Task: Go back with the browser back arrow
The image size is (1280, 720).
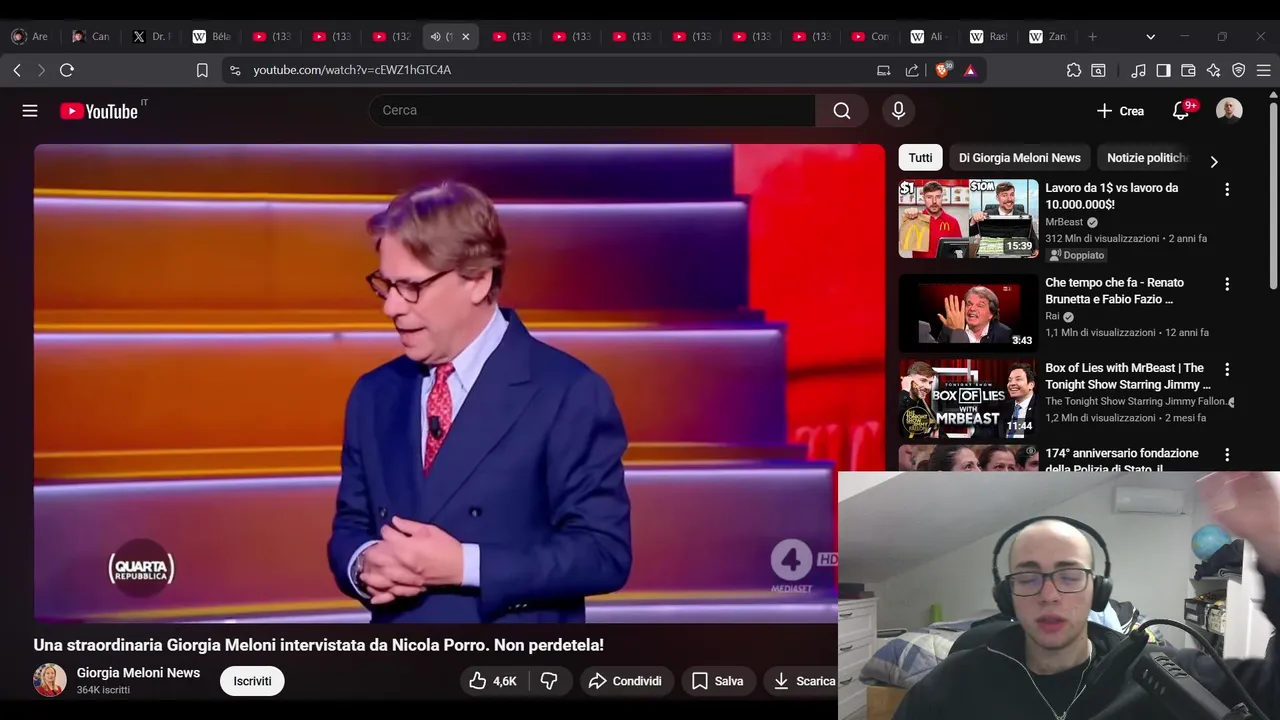Action: 17,70
